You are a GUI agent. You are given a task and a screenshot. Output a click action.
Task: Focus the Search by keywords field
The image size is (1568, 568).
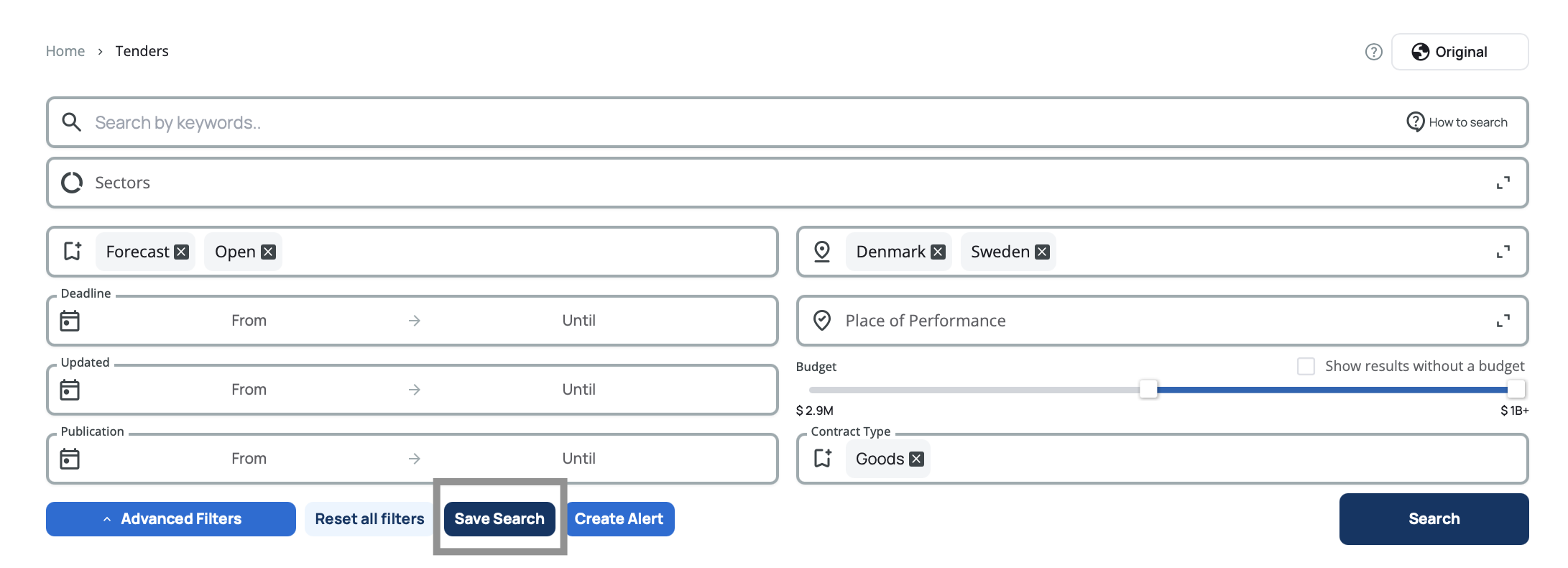[719, 122]
